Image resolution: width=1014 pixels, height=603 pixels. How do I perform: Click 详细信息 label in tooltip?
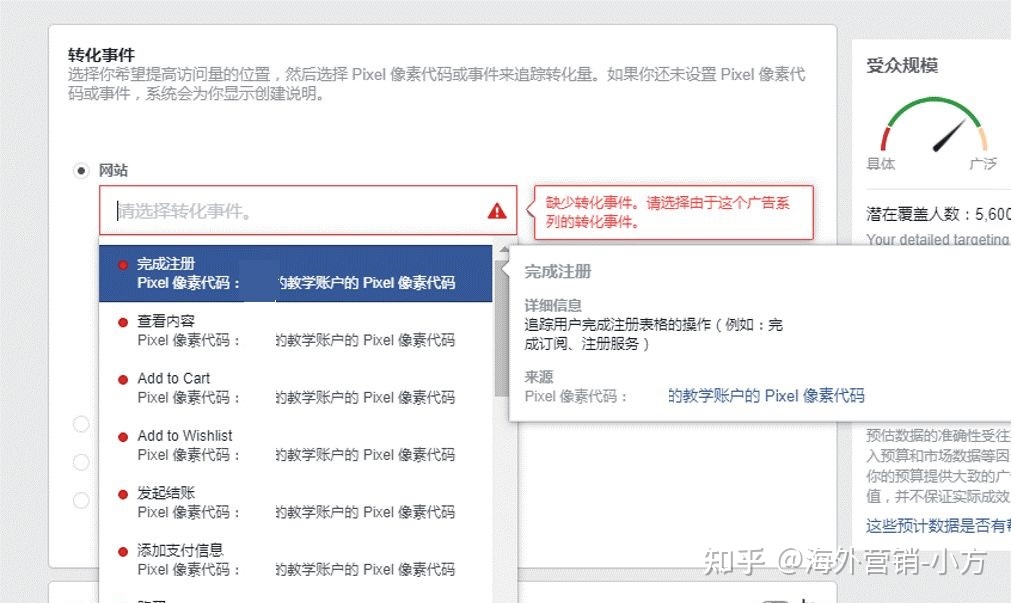pos(553,305)
